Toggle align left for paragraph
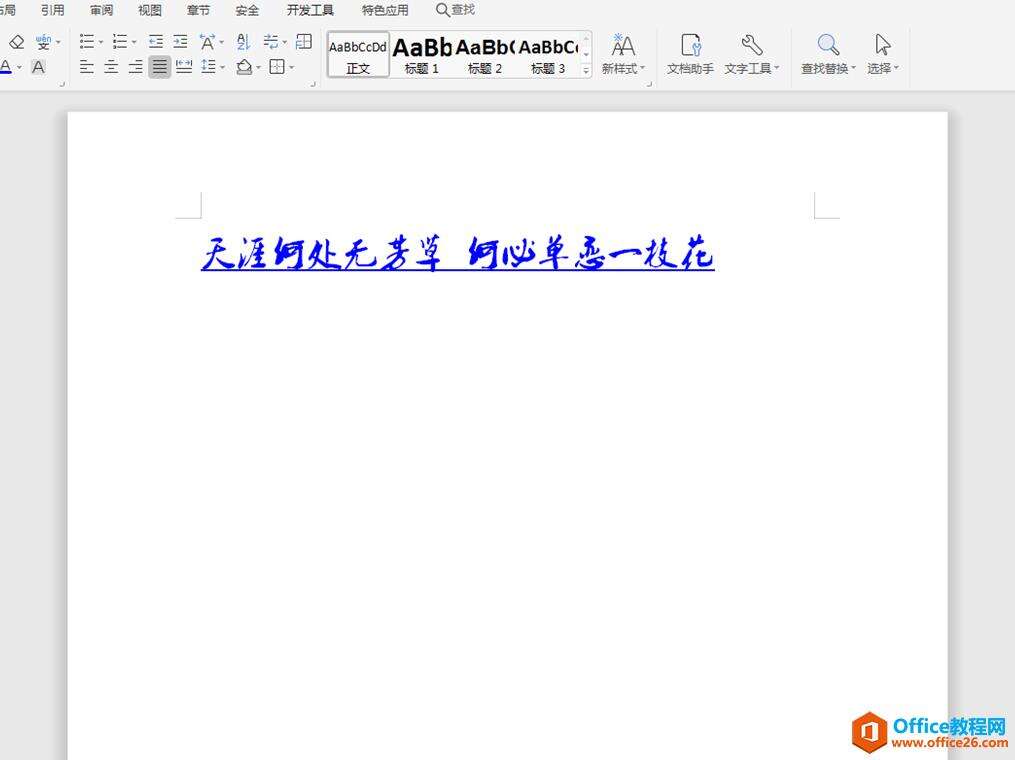 click(87, 67)
